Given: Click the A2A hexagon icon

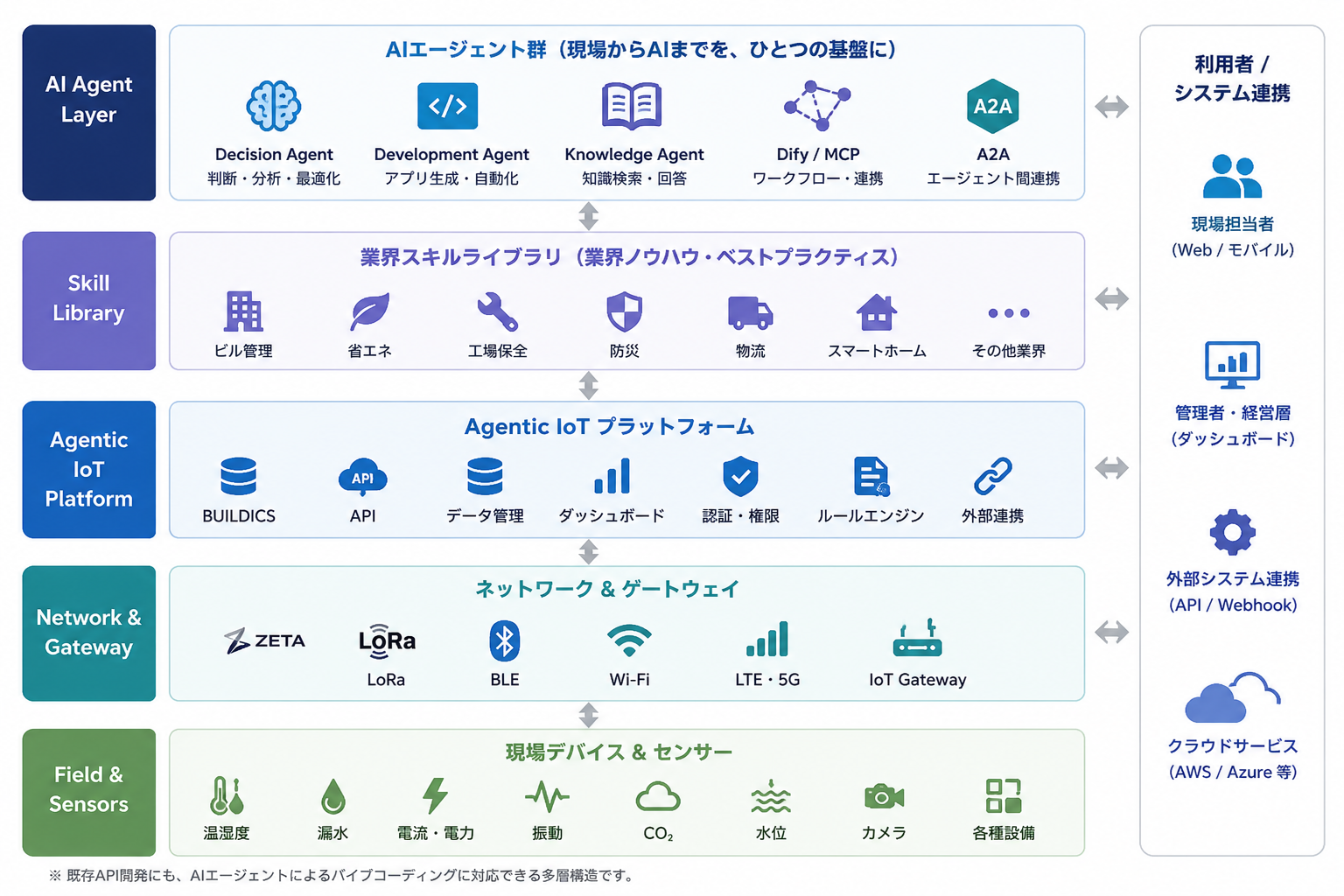Looking at the screenshot, I should click(x=993, y=106).
